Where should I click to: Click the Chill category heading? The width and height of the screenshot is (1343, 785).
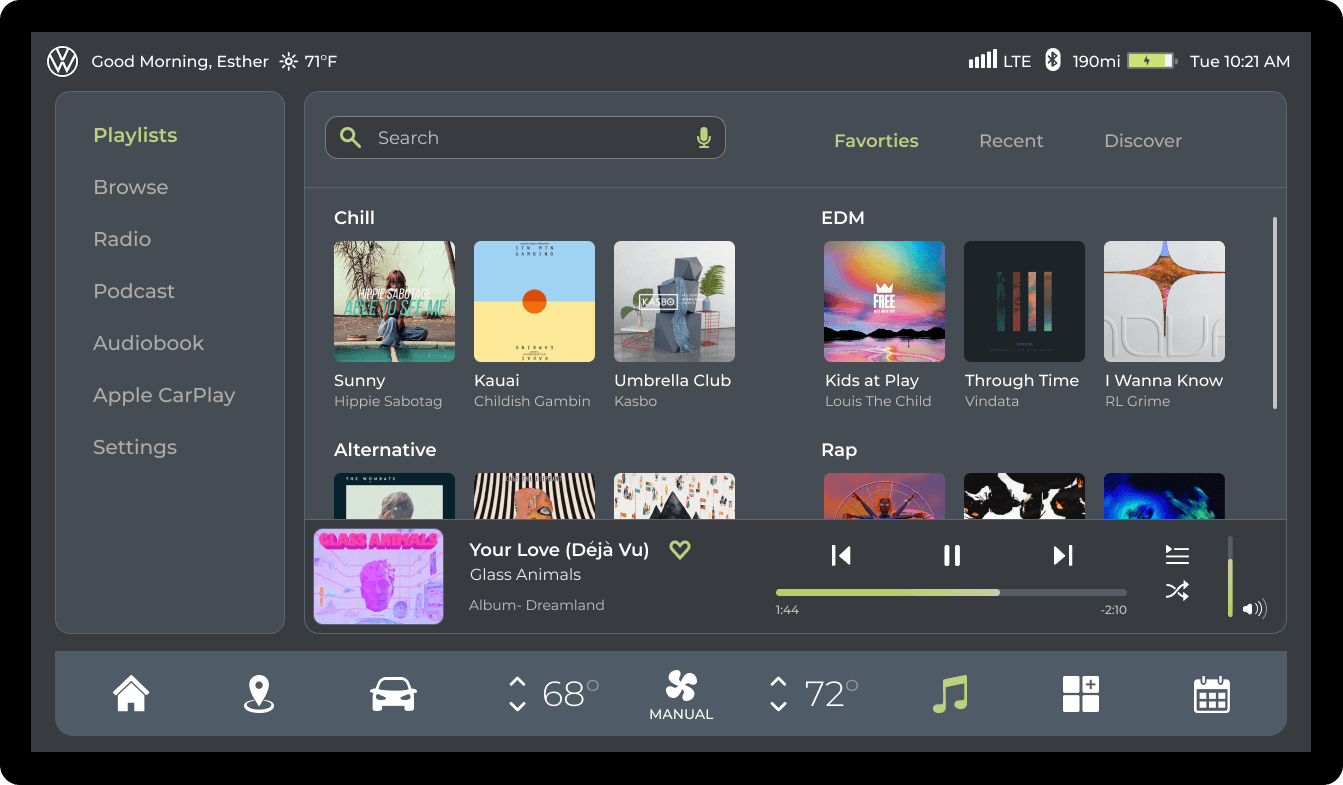pyautogui.click(x=354, y=218)
